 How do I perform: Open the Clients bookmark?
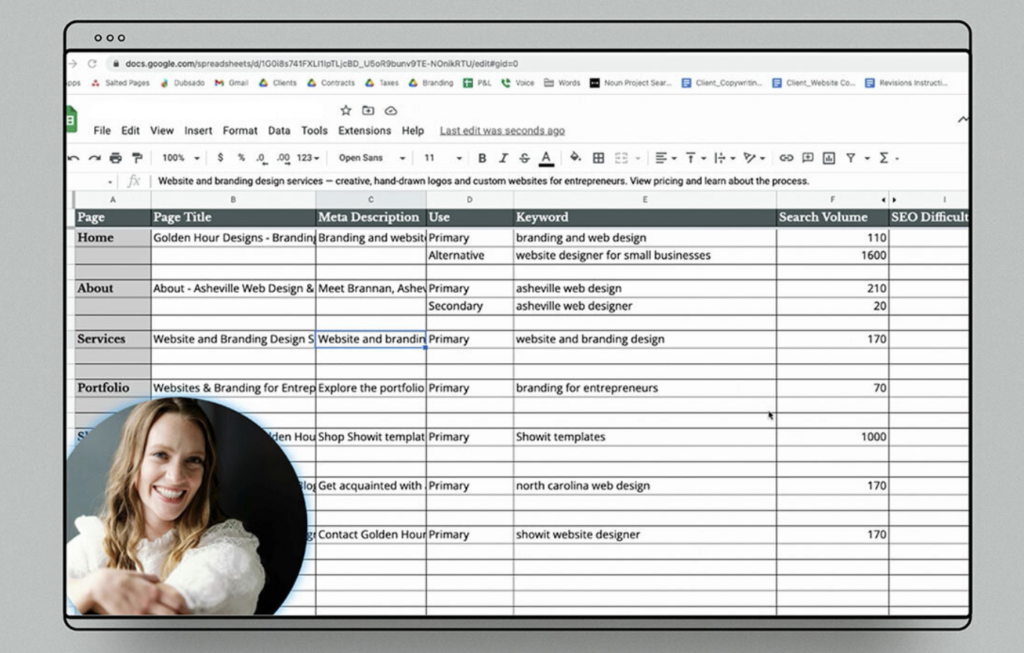coord(278,83)
